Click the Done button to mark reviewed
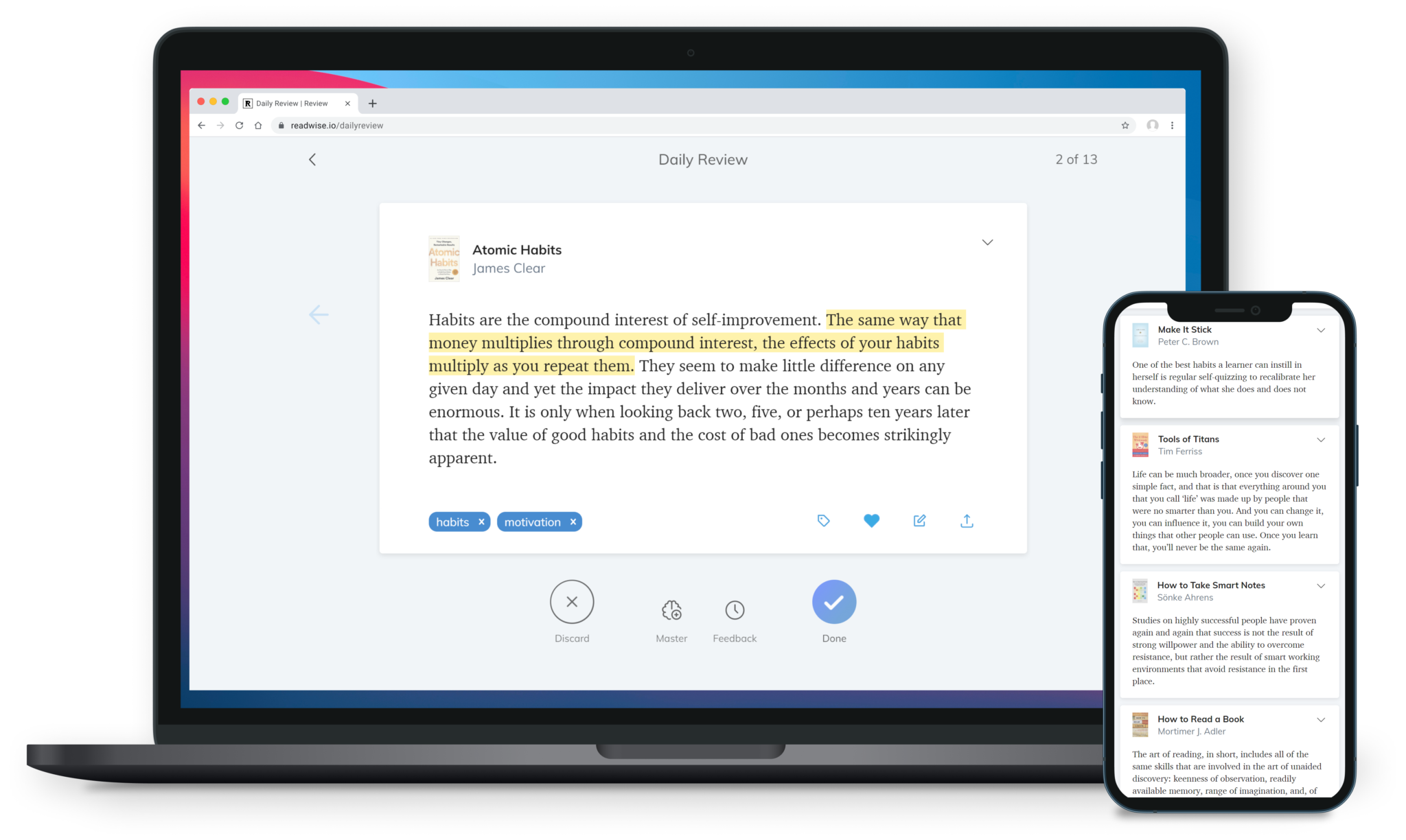Viewport: 1406px width, 840px height. tap(834, 601)
